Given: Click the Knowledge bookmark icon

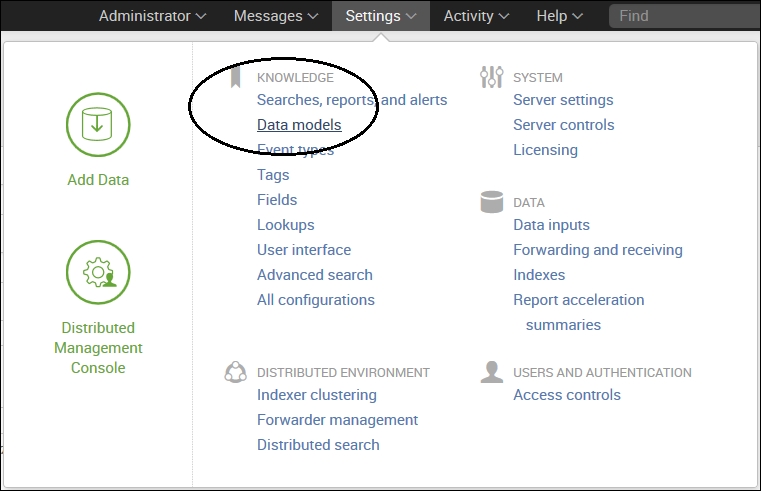Looking at the screenshot, I should [x=236, y=77].
